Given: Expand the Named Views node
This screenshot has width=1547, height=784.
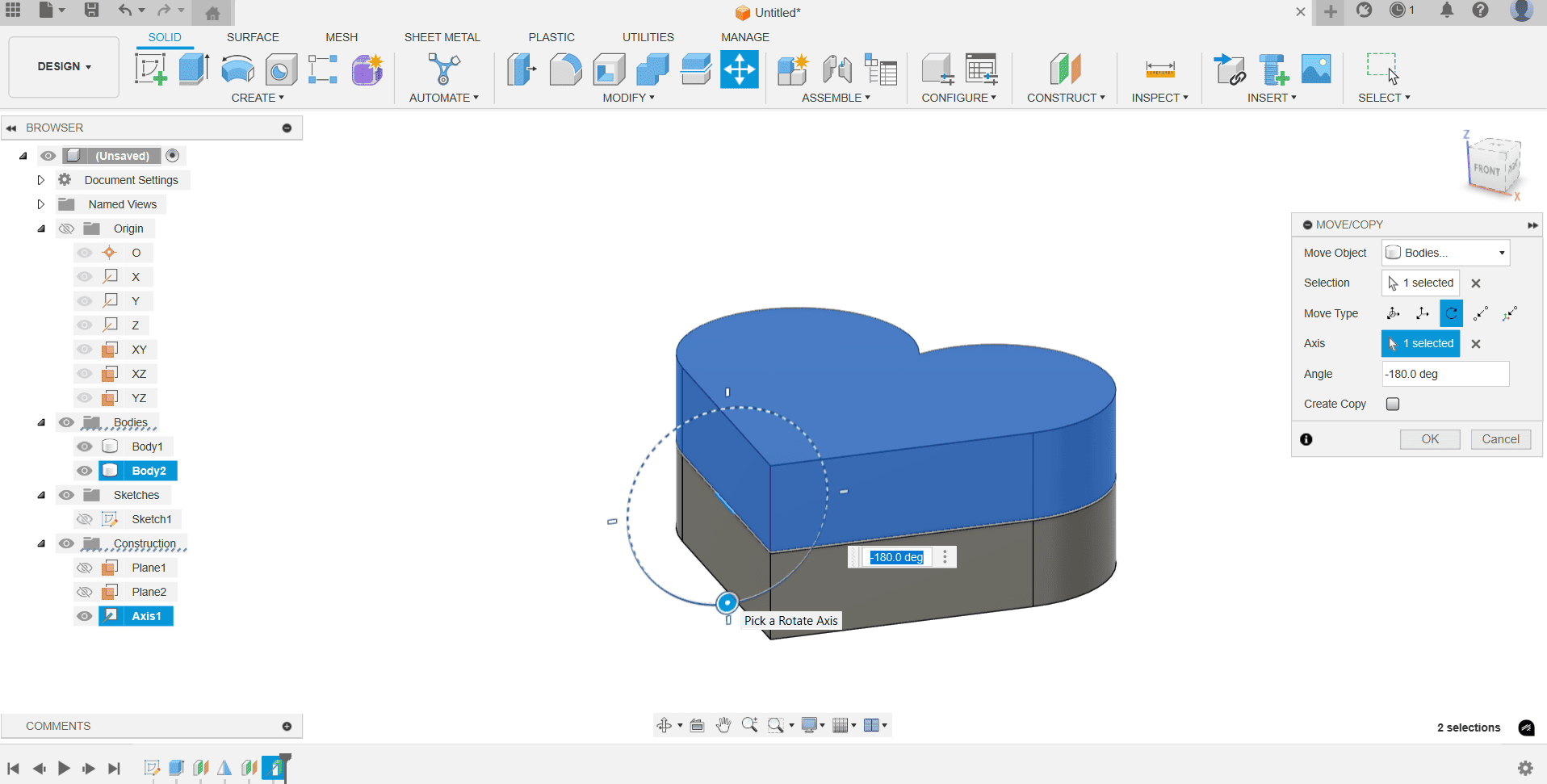Looking at the screenshot, I should 40,204.
